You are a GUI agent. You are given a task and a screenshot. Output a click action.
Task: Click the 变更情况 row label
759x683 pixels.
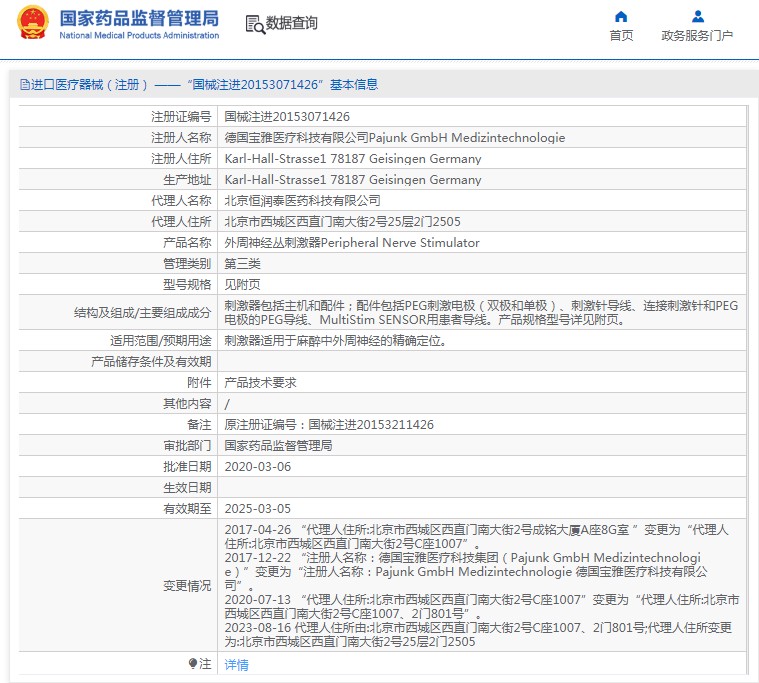(187, 586)
